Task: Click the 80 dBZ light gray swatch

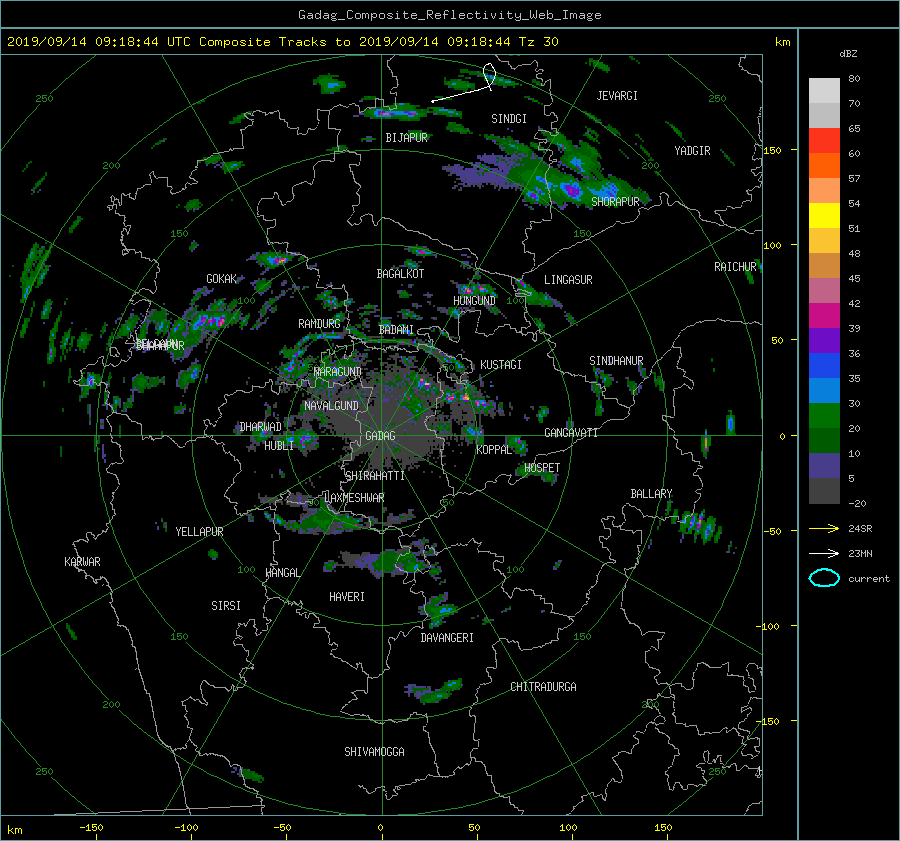Action: click(824, 91)
